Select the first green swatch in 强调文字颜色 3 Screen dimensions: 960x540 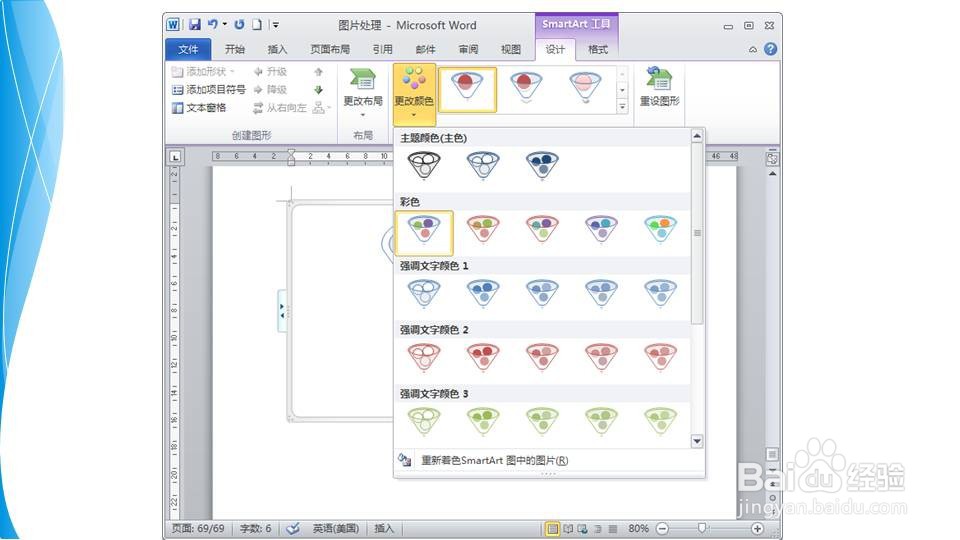point(424,422)
